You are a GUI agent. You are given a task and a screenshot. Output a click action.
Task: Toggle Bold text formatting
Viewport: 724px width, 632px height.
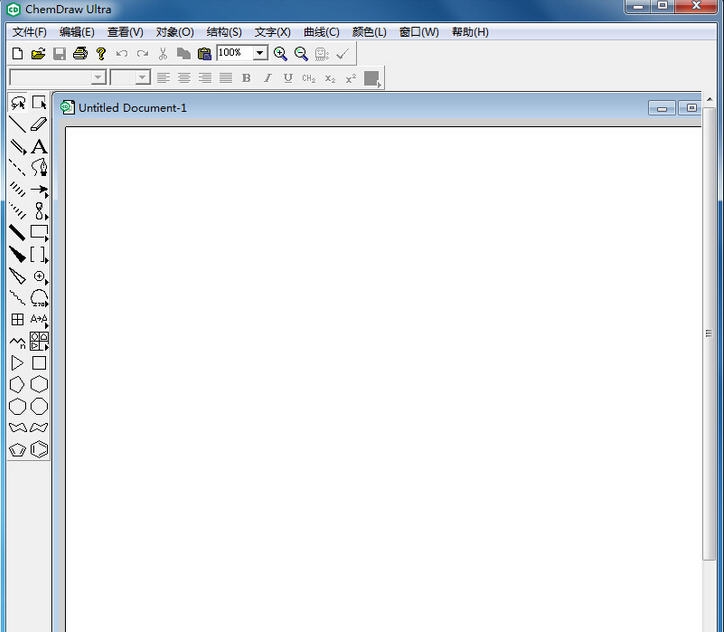point(247,78)
